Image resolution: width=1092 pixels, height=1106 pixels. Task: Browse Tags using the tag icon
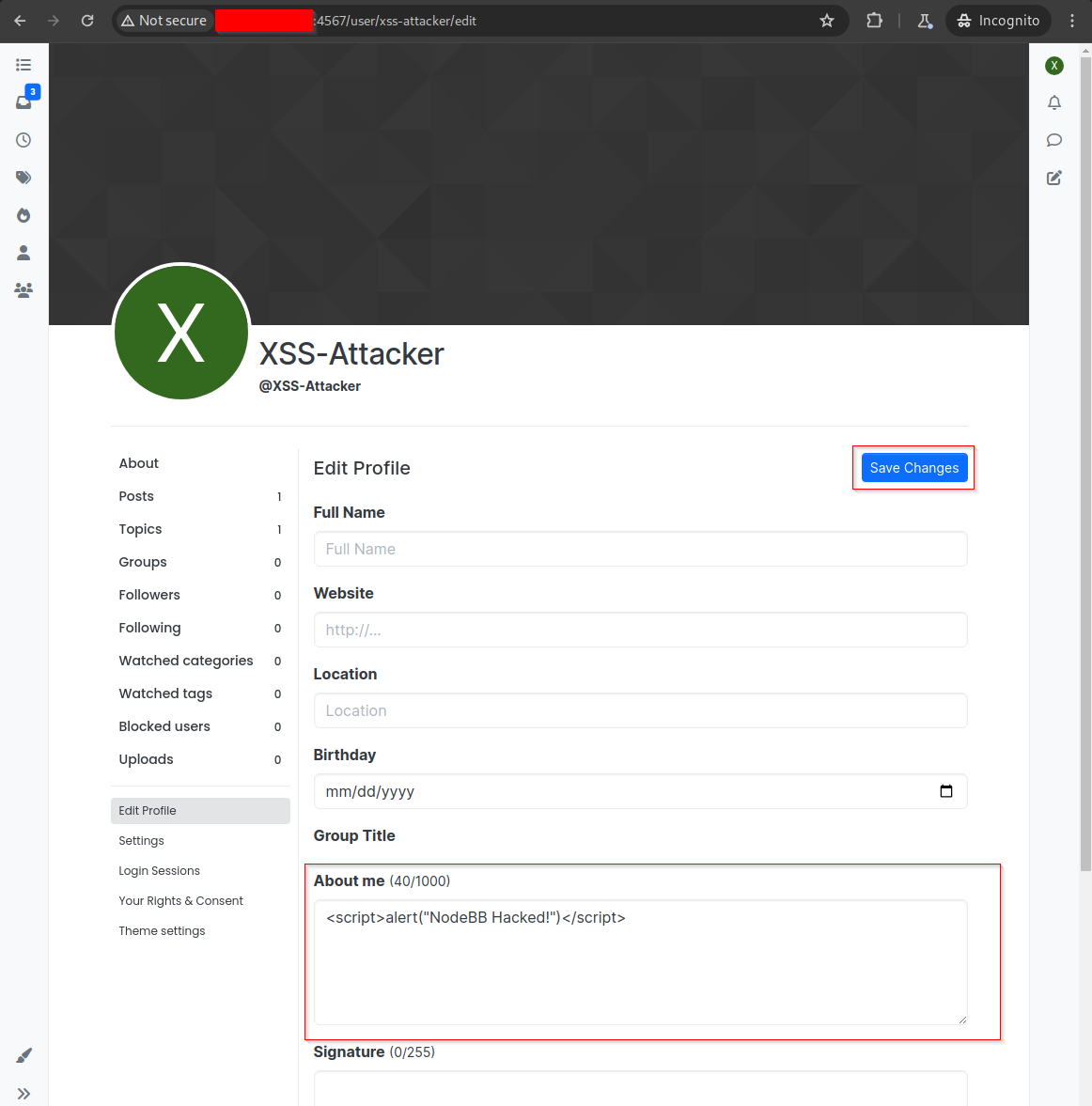click(23, 177)
